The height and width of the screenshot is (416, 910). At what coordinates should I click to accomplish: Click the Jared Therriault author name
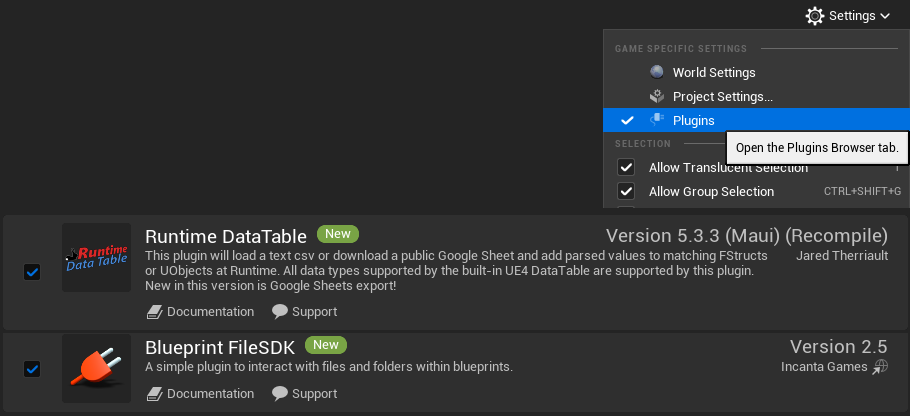click(x=842, y=255)
